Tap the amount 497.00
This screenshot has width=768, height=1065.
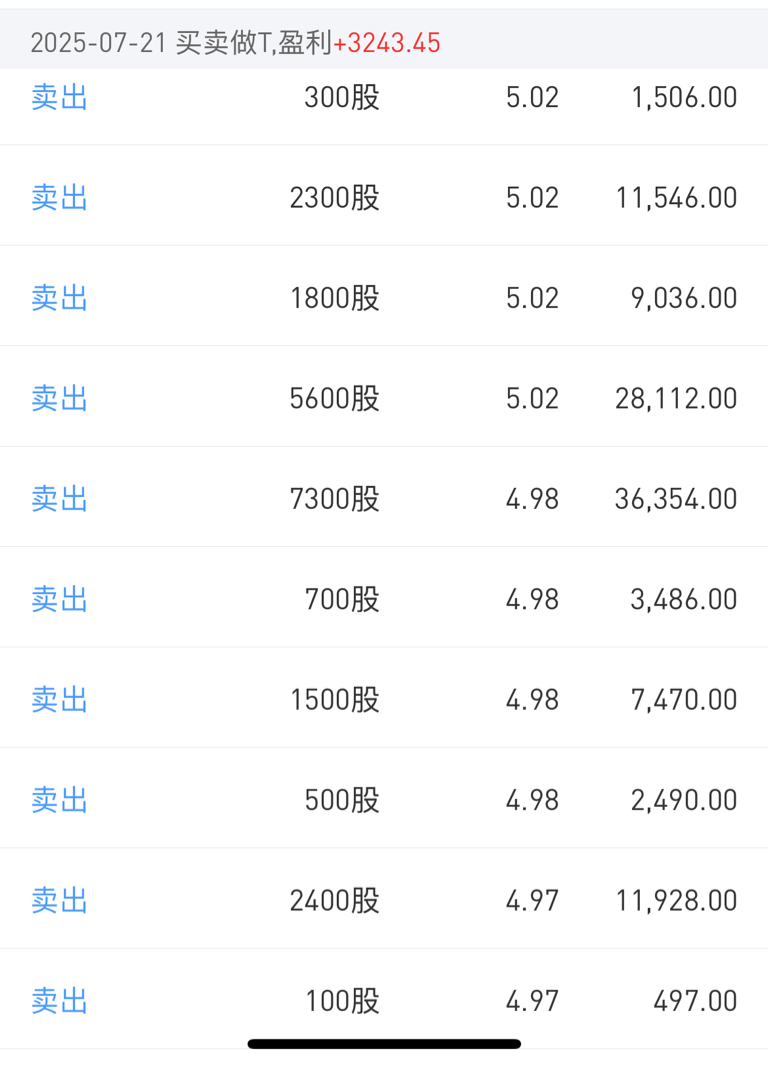point(695,1001)
